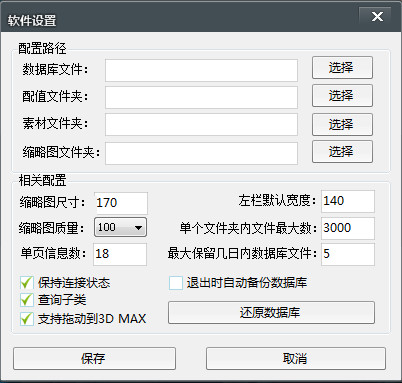Click the 左栏默认宽度 input field
Viewport: 402px width, 383px height.
(x=348, y=201)
